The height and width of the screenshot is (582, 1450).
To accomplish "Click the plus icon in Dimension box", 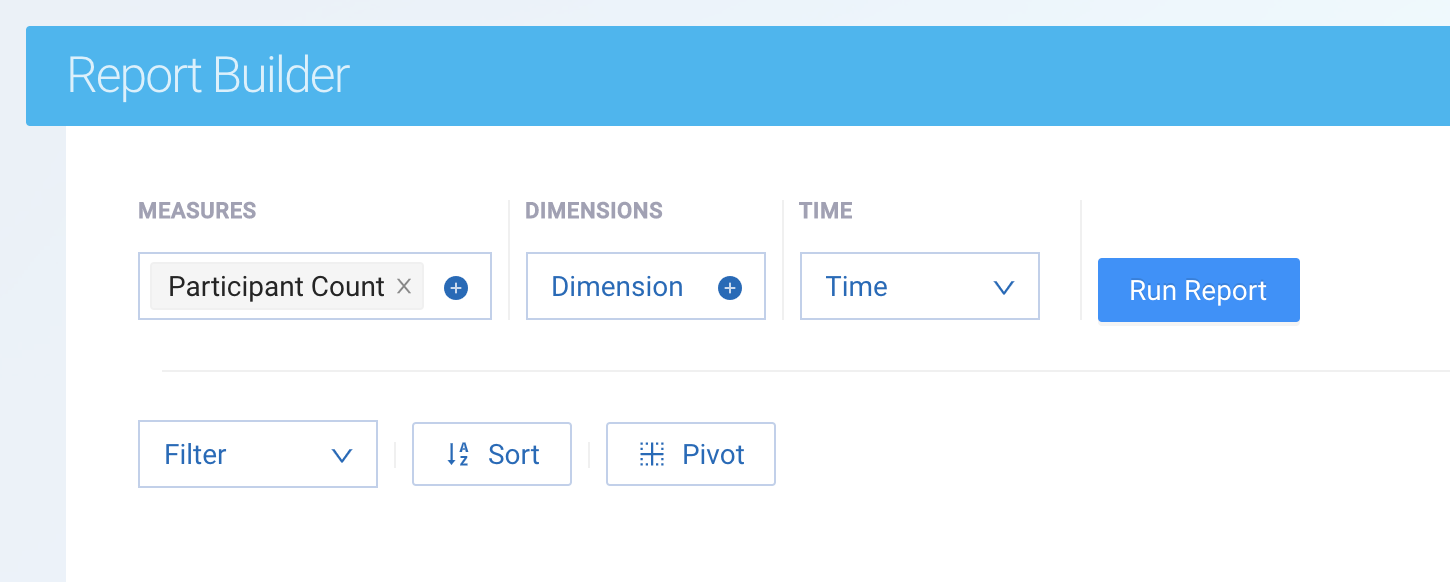I will click(730, 288).
